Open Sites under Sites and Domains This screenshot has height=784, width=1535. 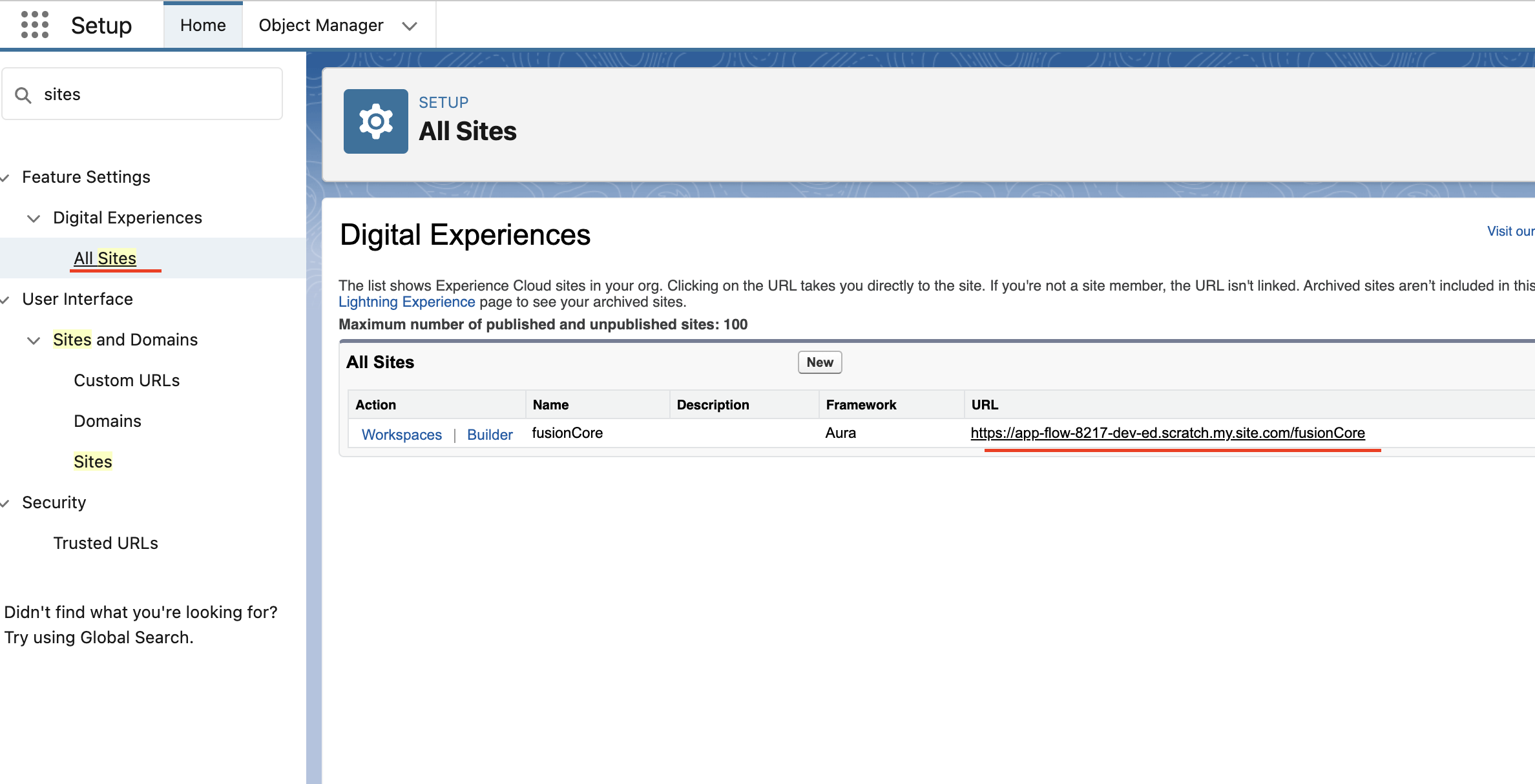point(93,462)
